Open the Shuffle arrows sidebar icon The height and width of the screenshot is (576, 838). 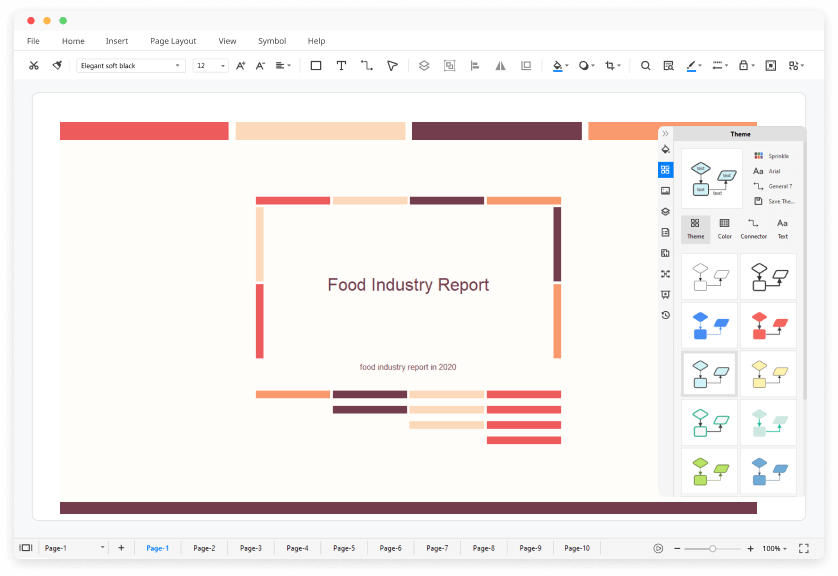coord(665,274)
